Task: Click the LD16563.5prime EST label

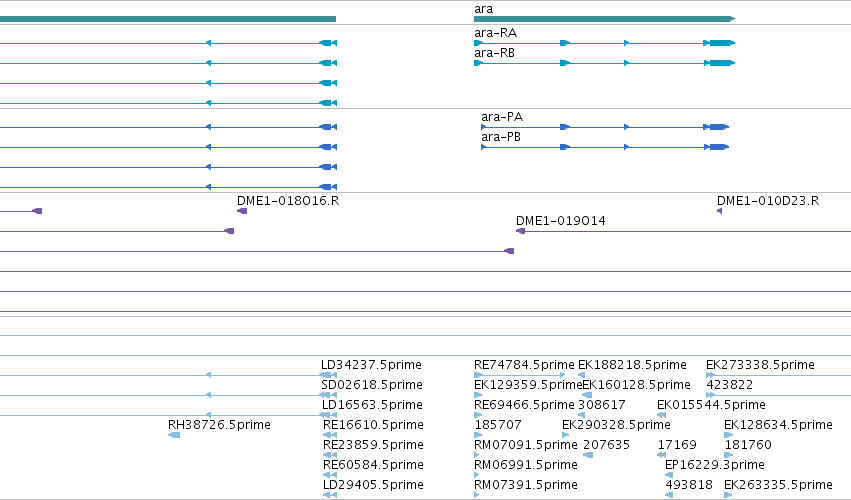Action: (x=372, y=405)
